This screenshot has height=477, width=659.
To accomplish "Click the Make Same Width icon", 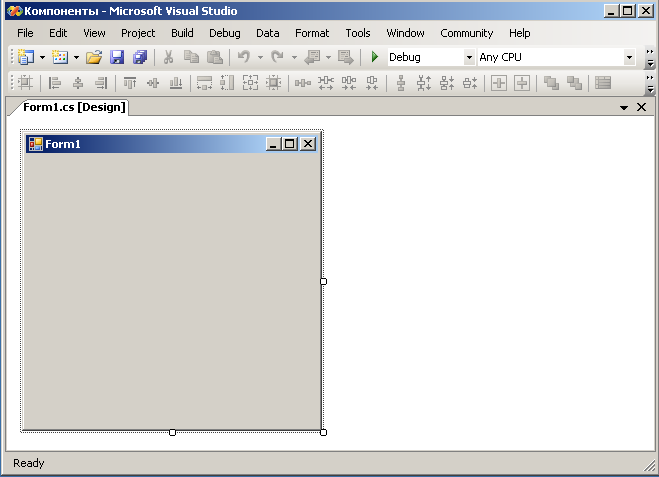I will pos(205,83).
